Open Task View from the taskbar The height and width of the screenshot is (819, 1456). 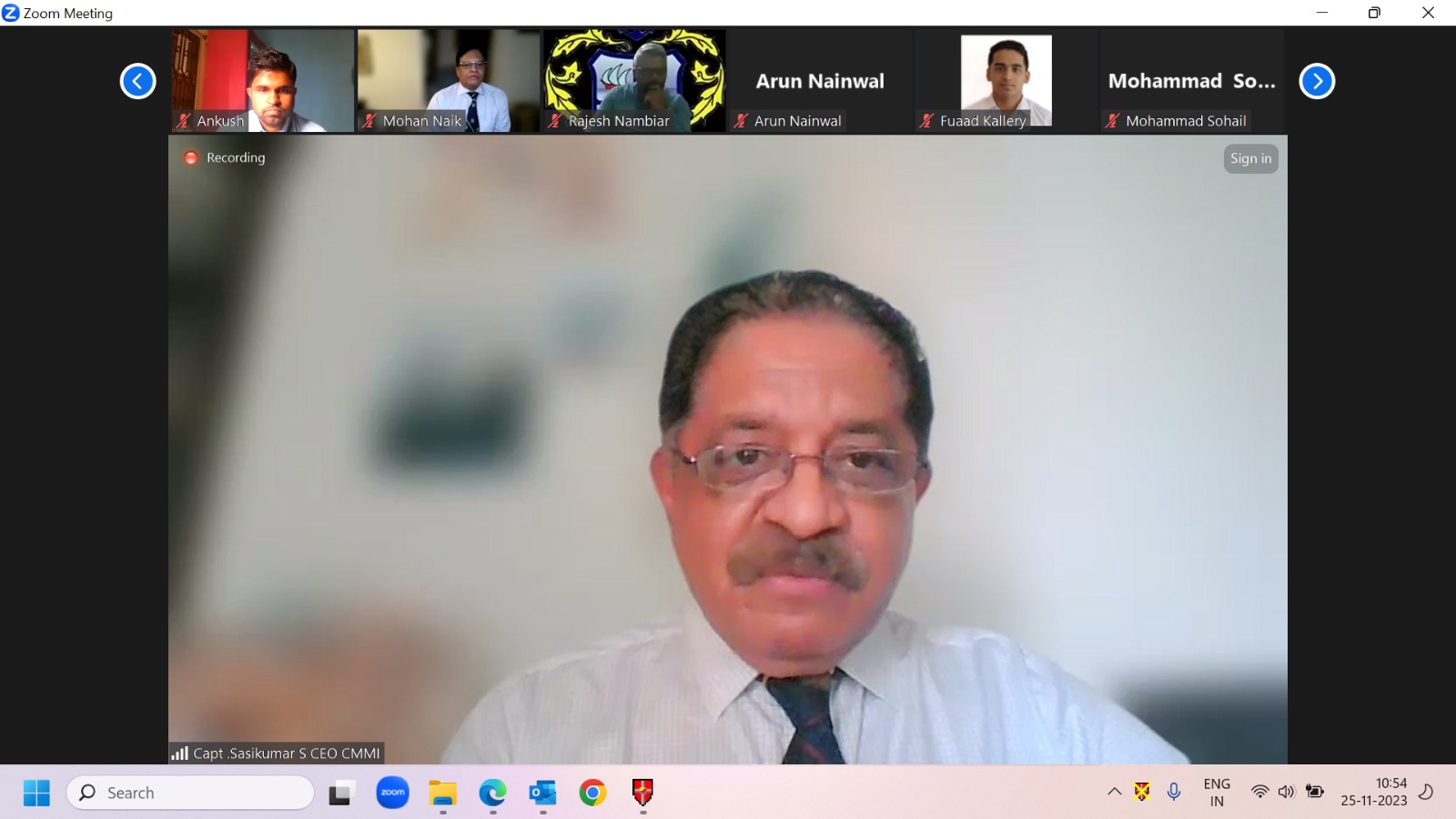(x=341, y=793)
